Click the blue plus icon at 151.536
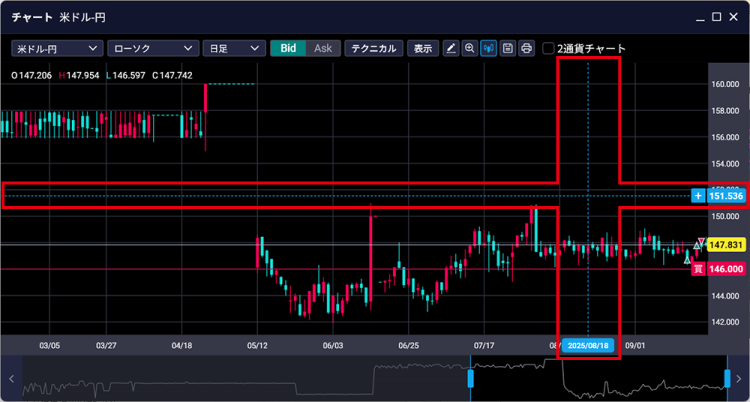750x402 pixels. [697, 196]
